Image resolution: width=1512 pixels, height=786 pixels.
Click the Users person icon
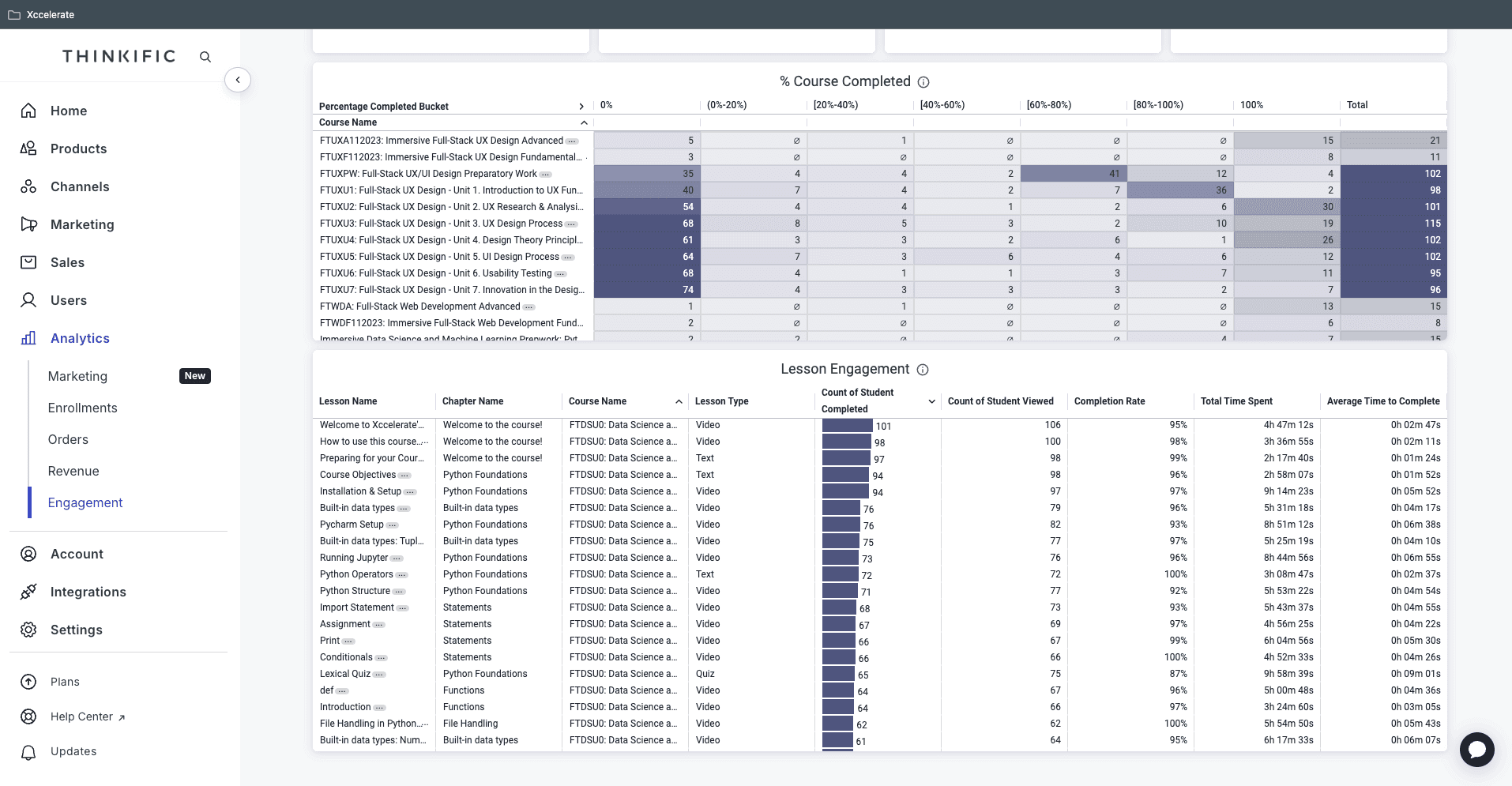[28, 300]
